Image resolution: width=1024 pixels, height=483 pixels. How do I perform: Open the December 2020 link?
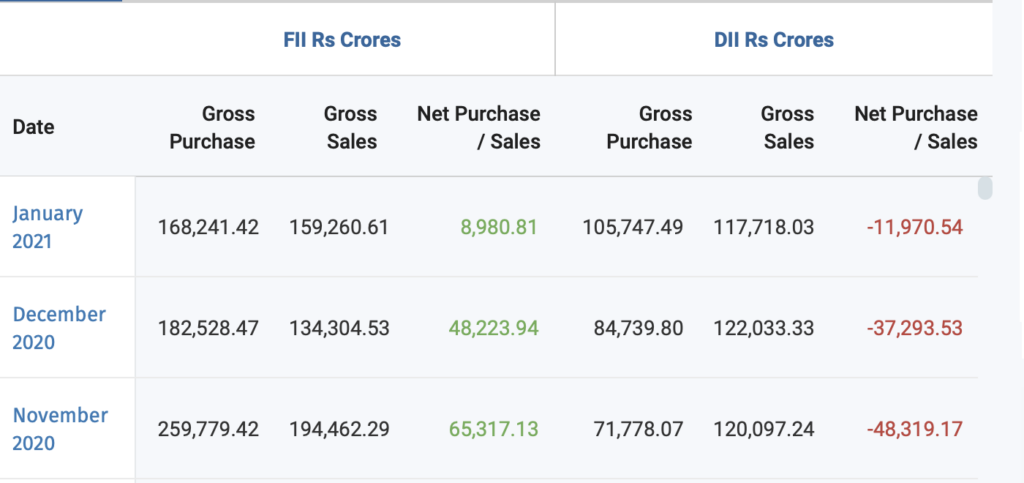pyautogui.click(x=59, y=328)
